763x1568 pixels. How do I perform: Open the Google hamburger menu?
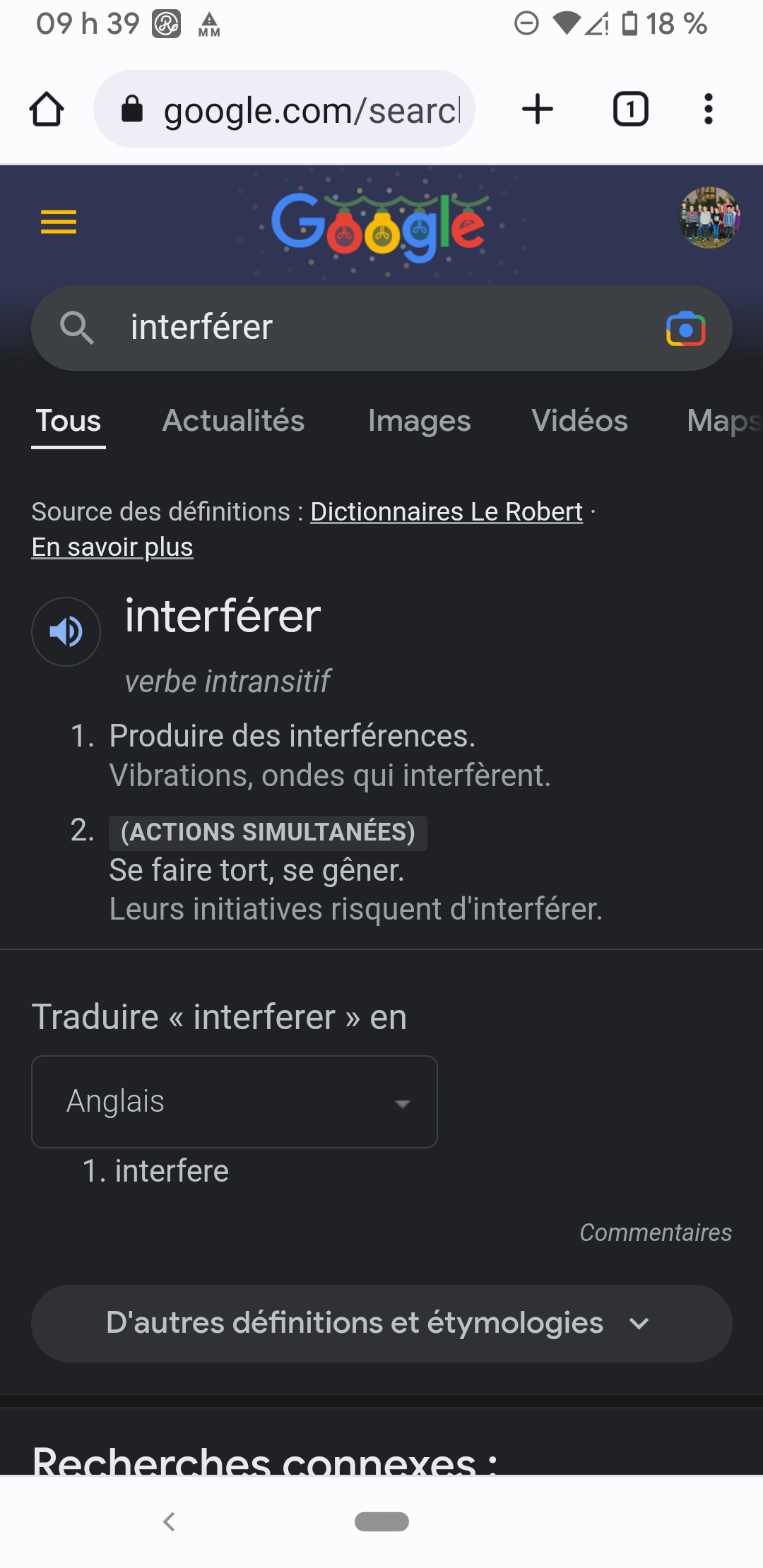(x=59, y=222)
